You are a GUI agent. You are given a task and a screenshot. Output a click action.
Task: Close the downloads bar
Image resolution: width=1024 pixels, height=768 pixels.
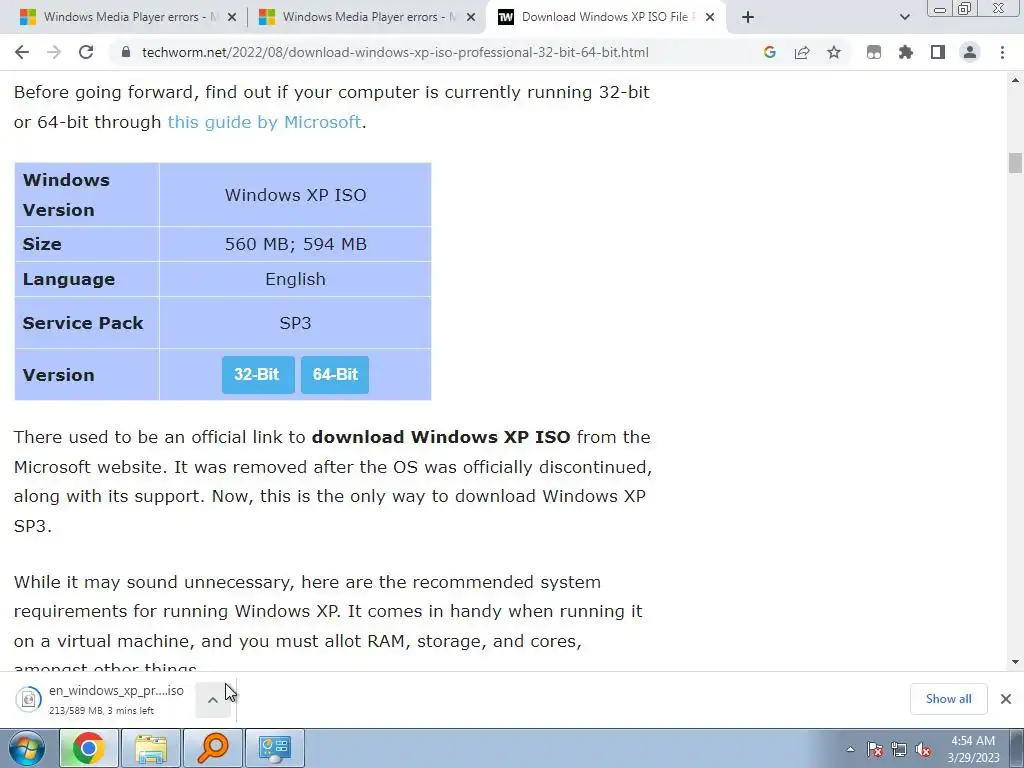(1006, 699)
